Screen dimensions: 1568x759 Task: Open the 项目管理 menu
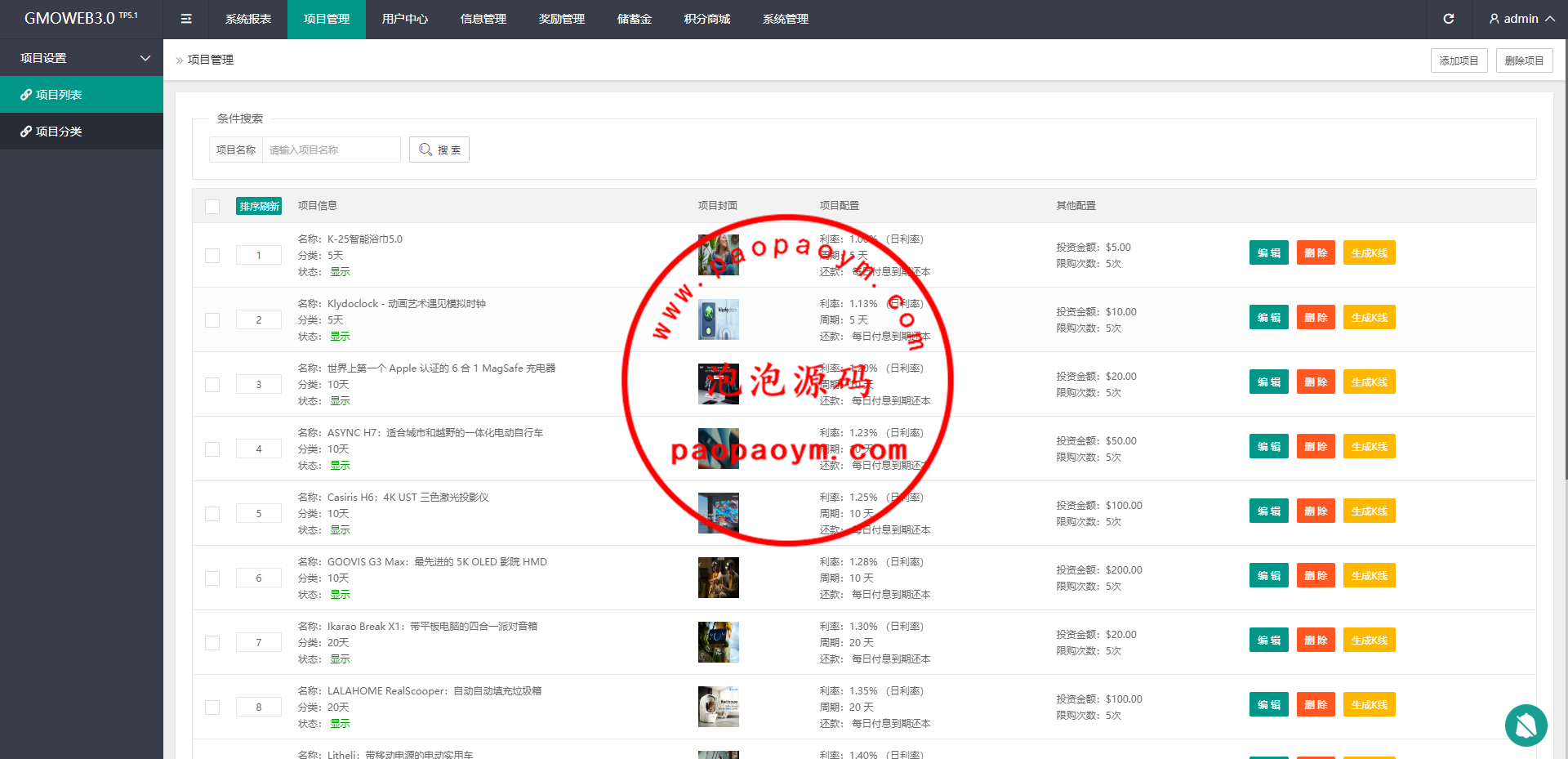tap(327, 19)
